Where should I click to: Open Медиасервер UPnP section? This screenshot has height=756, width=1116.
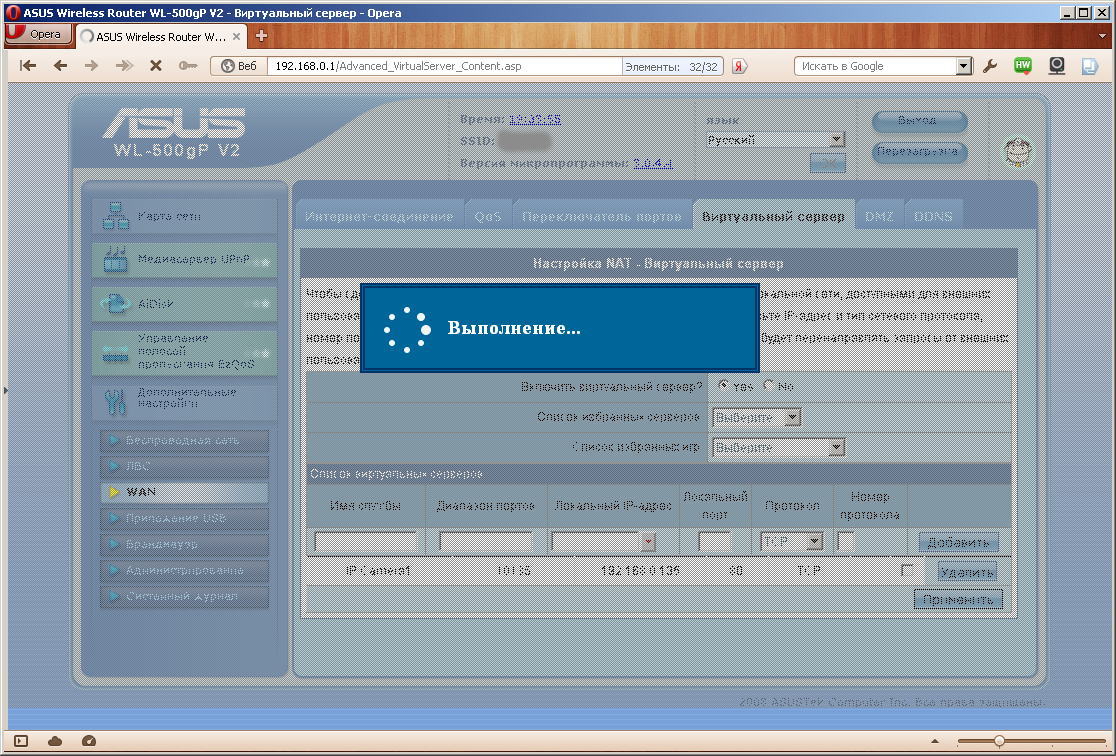(184, 260)
